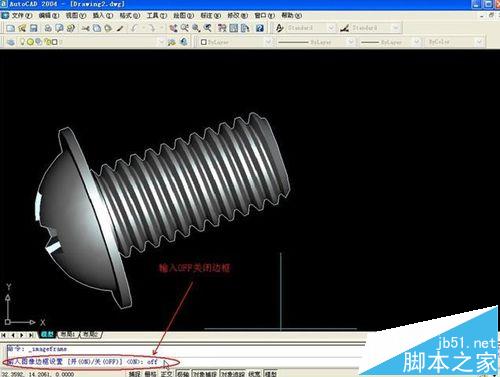
Task: Click the AutoCAD document icon in menu bar
Action: click(5, 15)
